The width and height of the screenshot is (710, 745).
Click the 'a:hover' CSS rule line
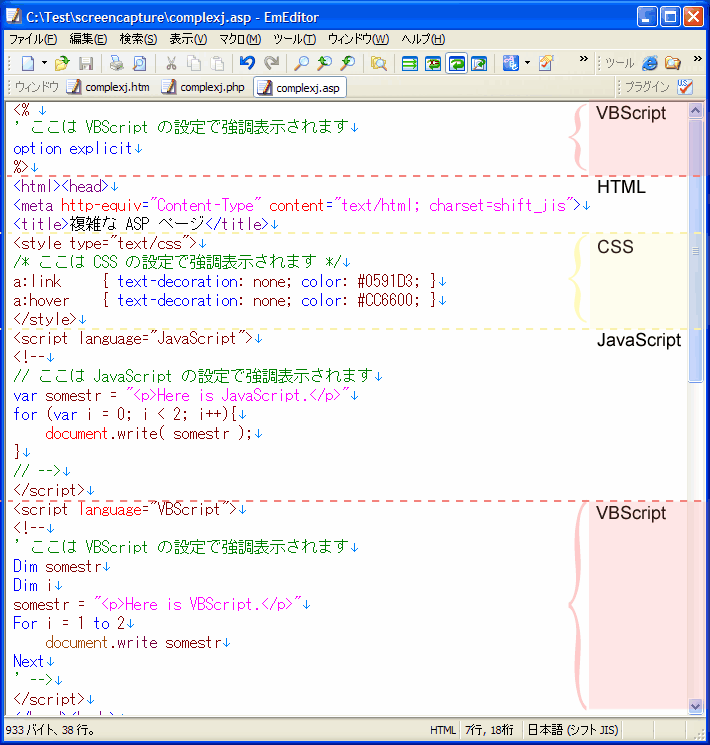click(225, 301)
